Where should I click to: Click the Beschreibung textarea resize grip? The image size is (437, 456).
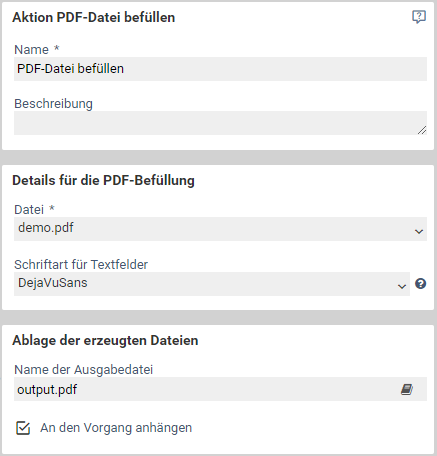pyautogui.click(x=422, y=130)
